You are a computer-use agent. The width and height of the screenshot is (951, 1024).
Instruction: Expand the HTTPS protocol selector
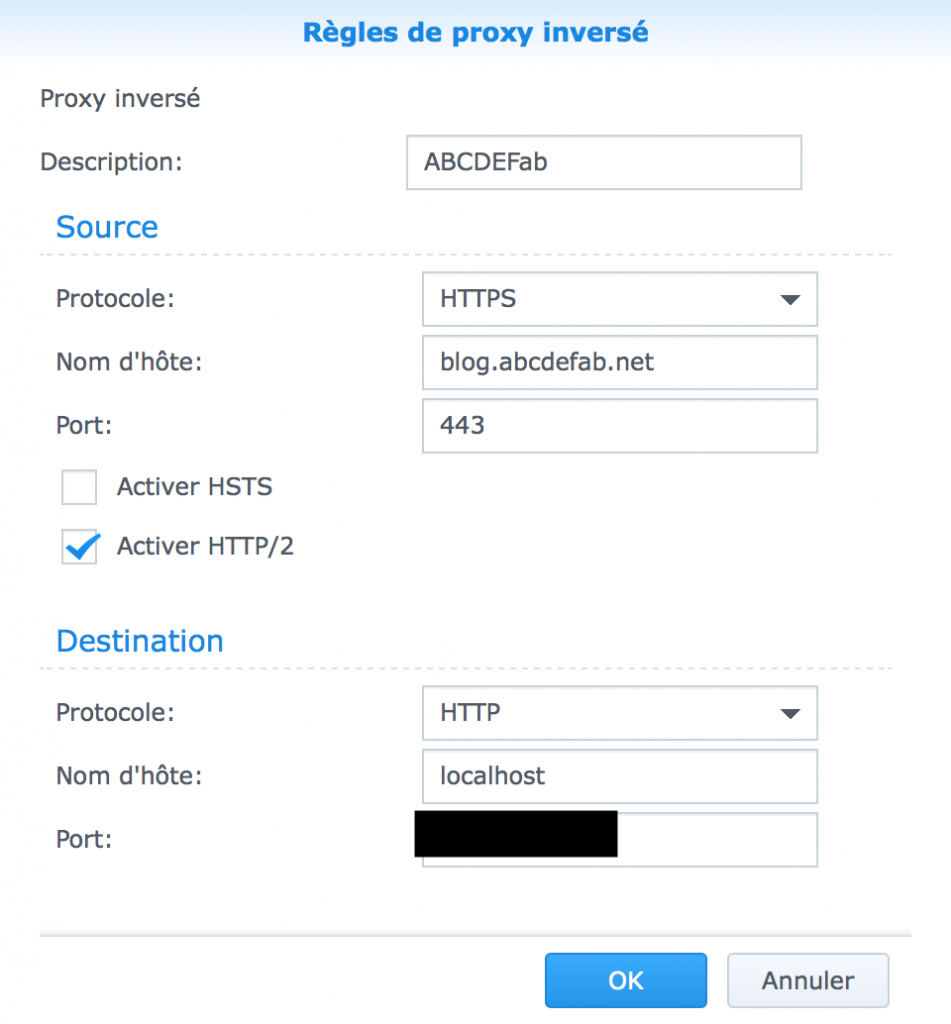click(x=789, y=299)
